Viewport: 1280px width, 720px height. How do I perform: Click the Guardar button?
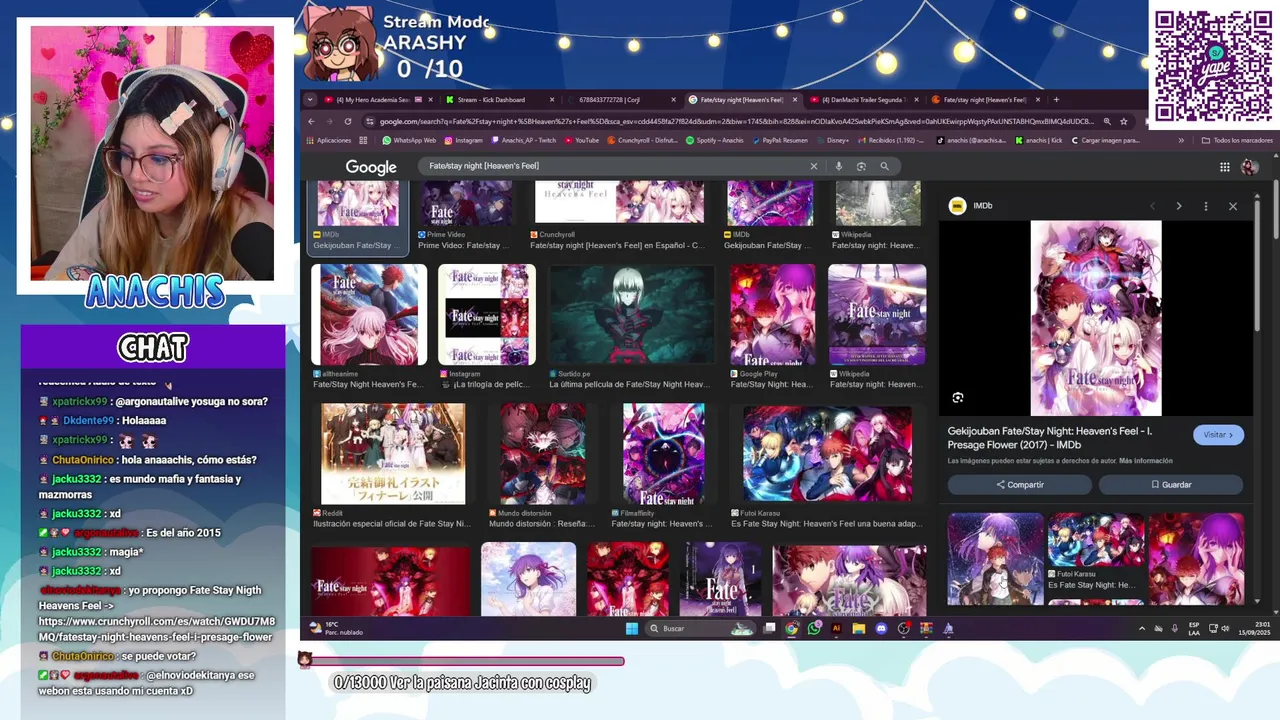point(1171,485)
